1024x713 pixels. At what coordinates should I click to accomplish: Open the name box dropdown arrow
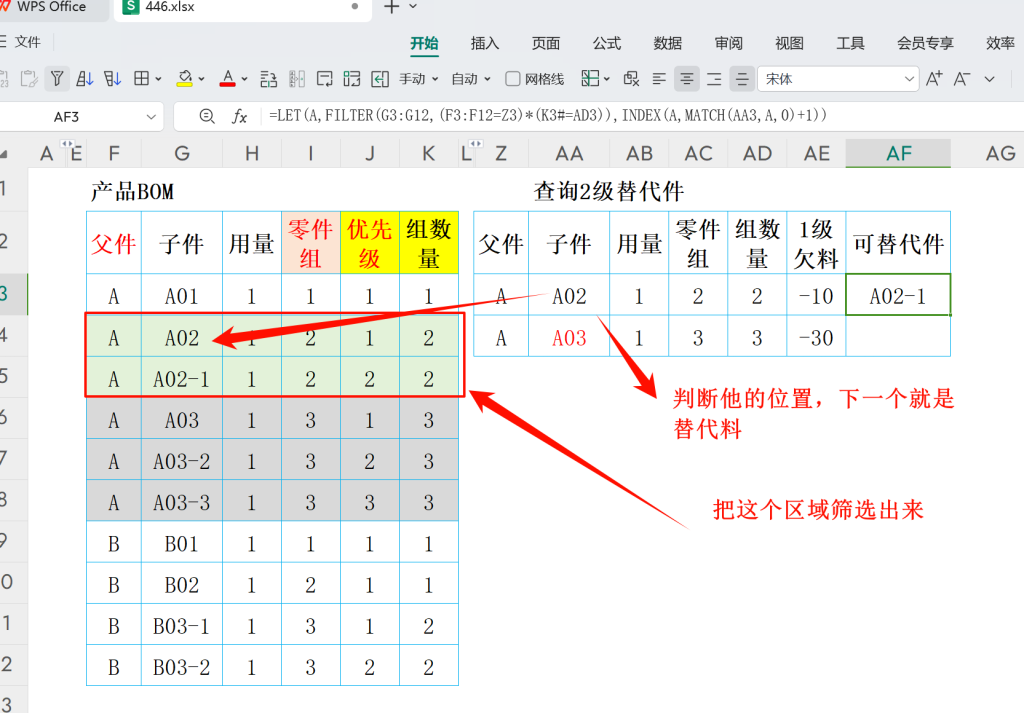click(151, 117)
